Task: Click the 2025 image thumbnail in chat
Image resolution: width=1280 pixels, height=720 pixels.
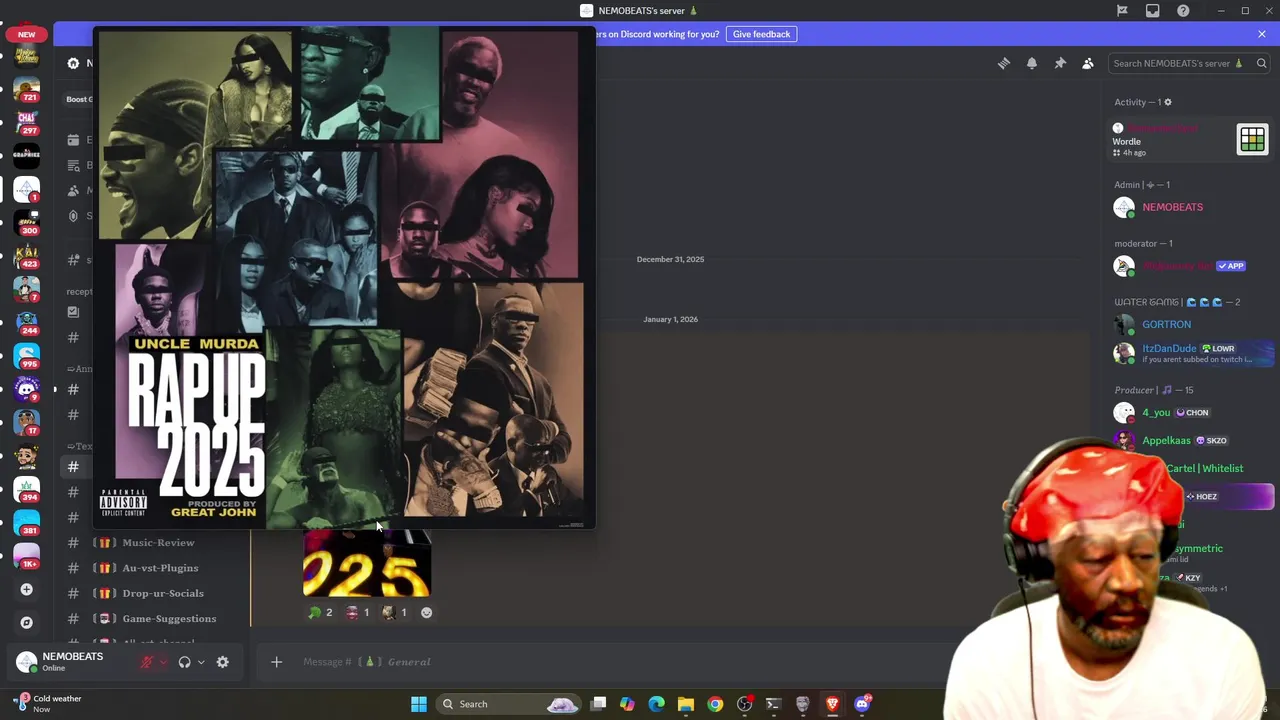Action: click(x=367, y=563)
